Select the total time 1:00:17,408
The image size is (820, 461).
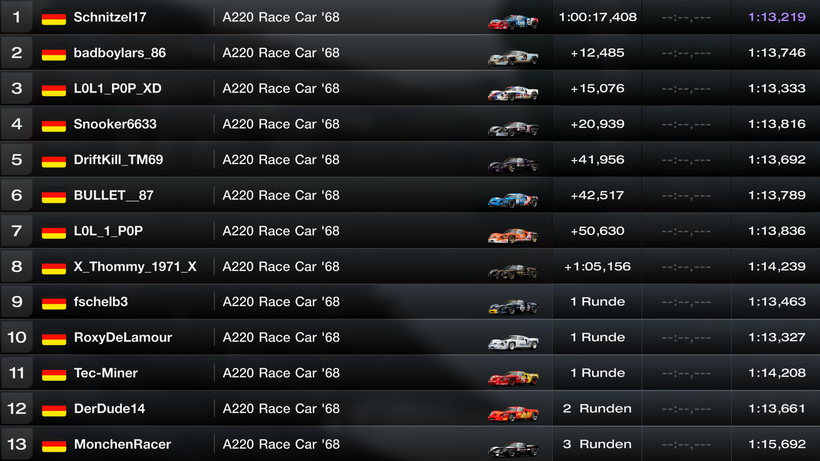(x=598, y=17)
